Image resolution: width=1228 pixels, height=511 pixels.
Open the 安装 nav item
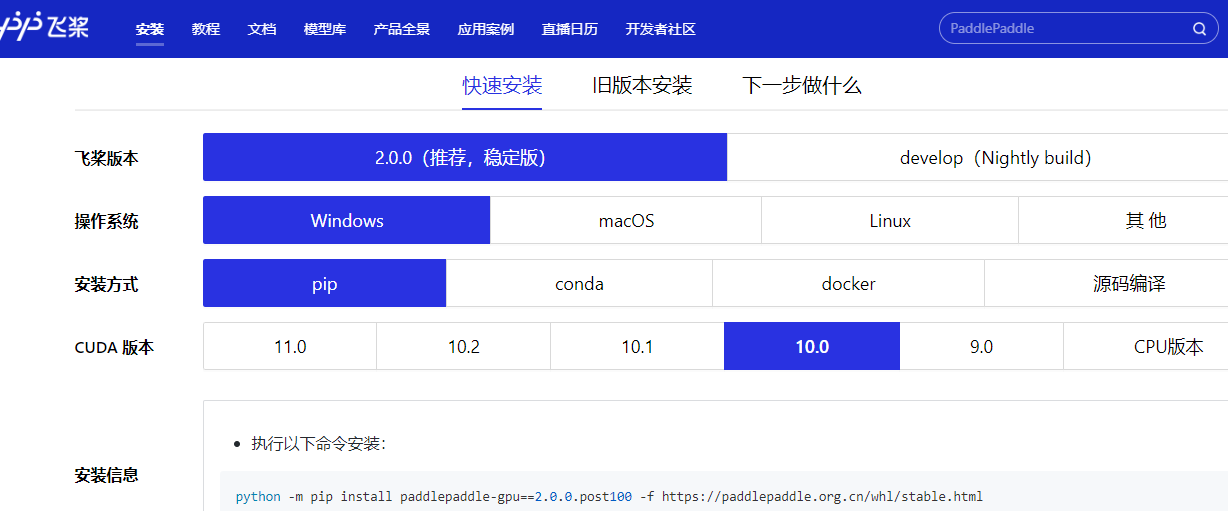pos(150,29)
